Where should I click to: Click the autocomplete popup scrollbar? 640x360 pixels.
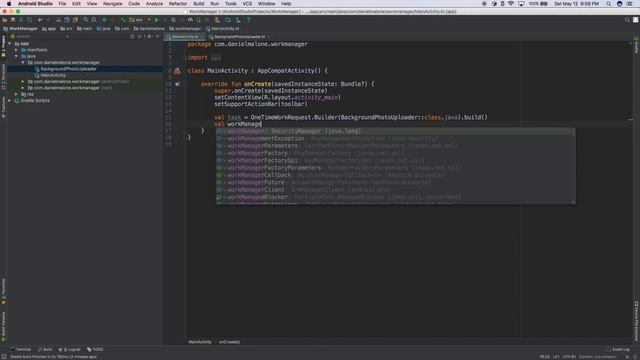point(573,133)
